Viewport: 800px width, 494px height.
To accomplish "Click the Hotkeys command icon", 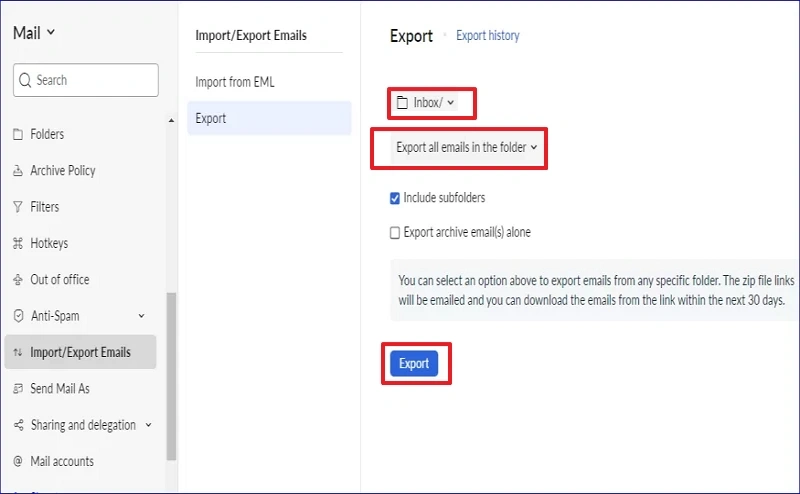I will (18, 244).
